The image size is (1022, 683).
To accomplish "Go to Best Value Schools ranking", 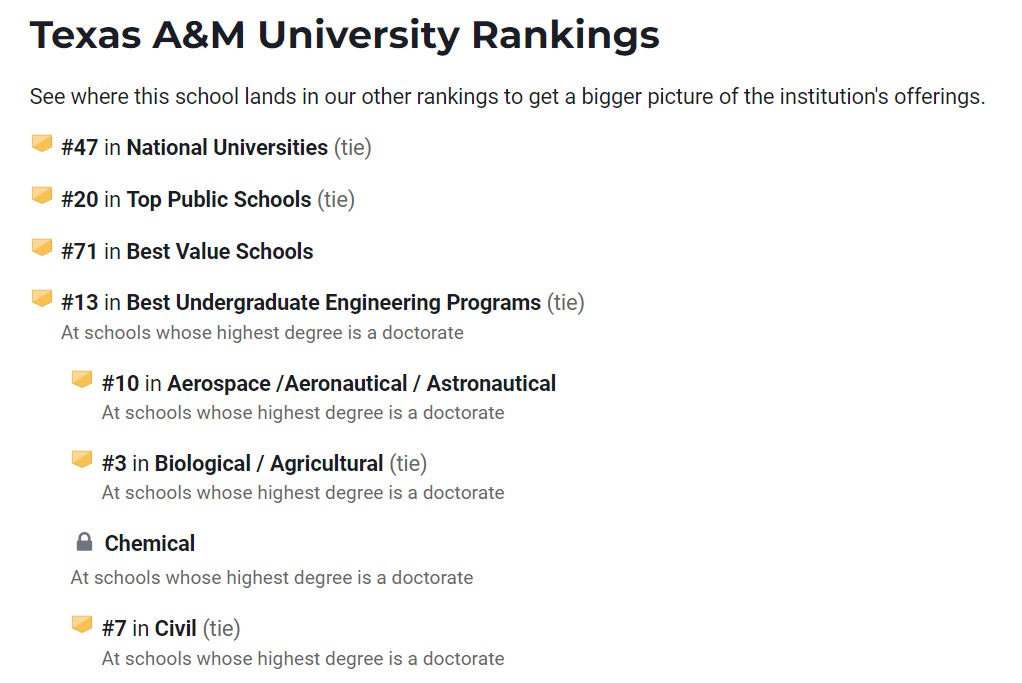I will [219, 252].
